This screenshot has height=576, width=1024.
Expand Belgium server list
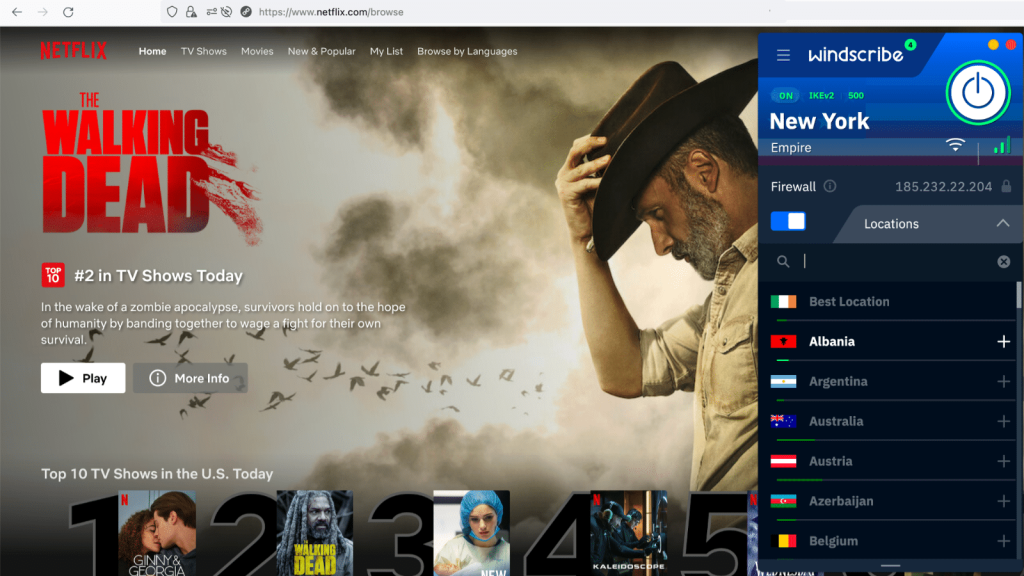tap(1004, 541)
